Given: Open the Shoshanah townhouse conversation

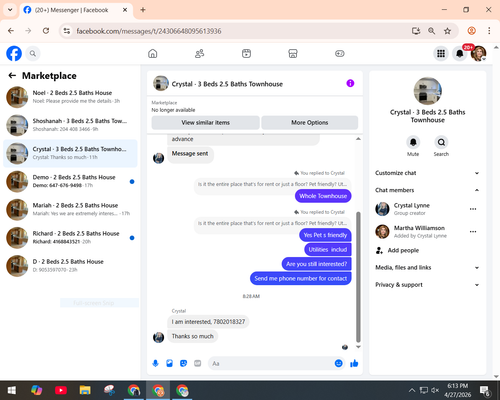Looking at the screenshot, I should click(70, 125).
